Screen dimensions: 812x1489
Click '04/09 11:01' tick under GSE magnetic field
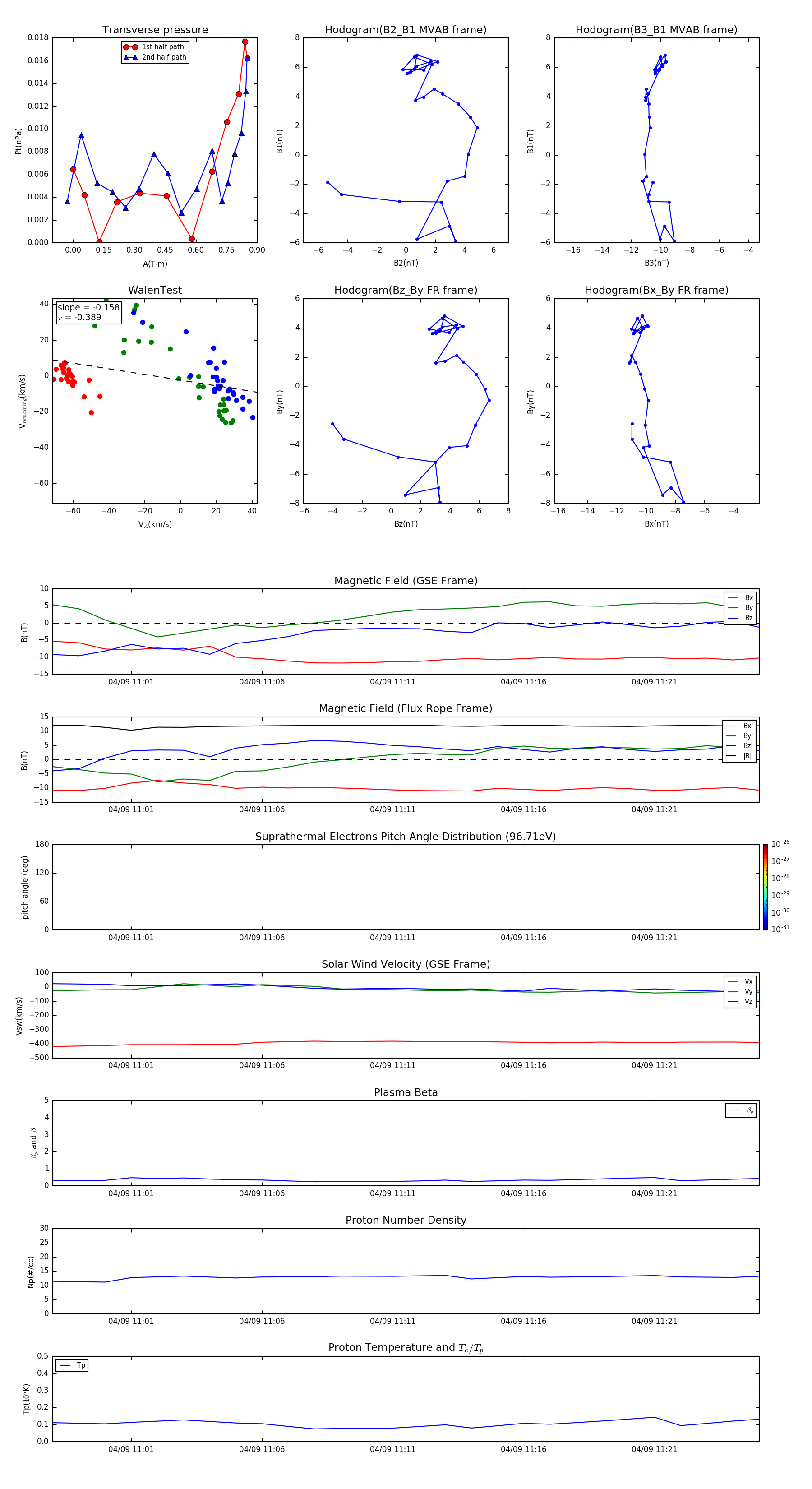click(x=131, y=682)
